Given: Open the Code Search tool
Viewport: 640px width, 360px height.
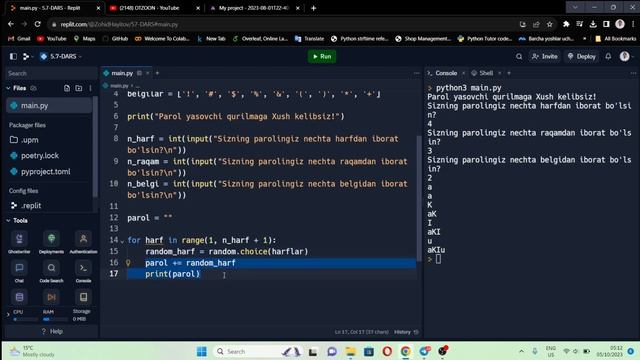Looking at the screenshot, I should pyautogui.click(x=51, y=271).
